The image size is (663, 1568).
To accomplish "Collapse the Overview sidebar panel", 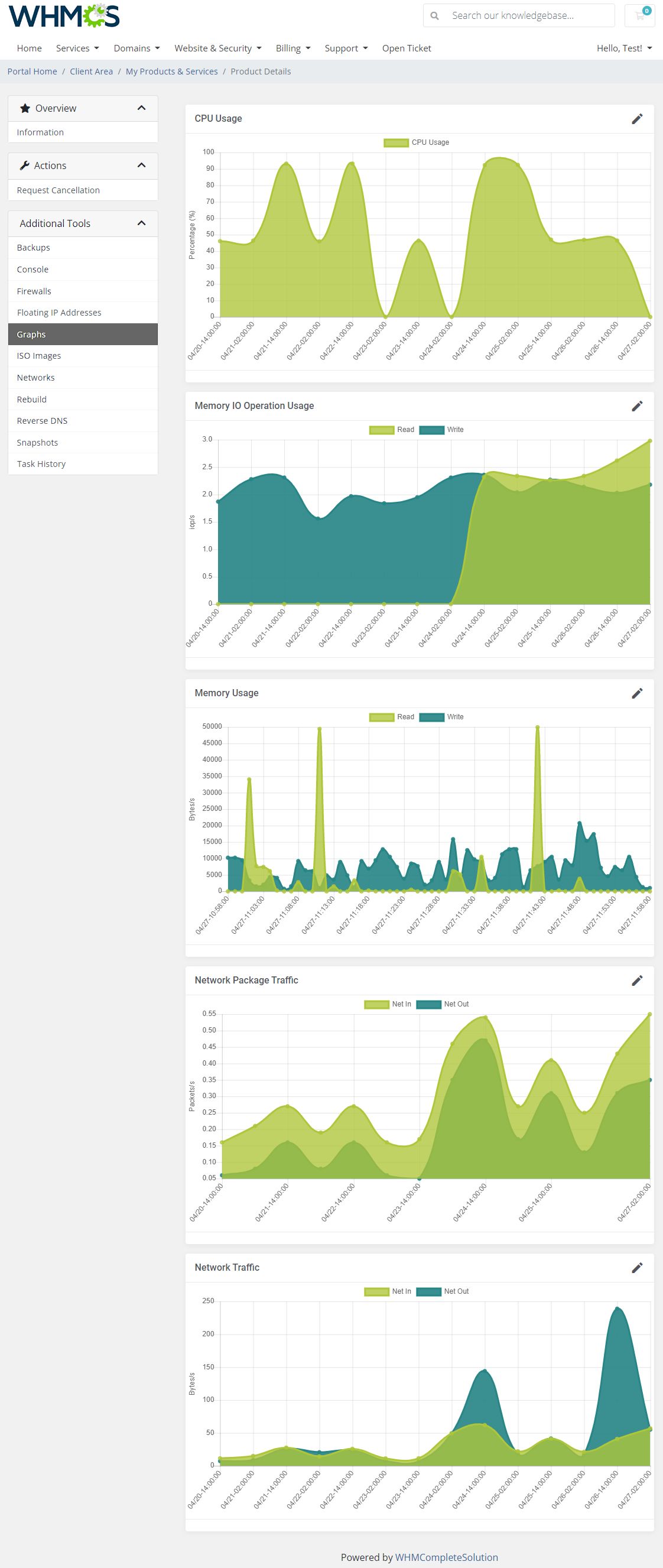I will coord(141,108).
